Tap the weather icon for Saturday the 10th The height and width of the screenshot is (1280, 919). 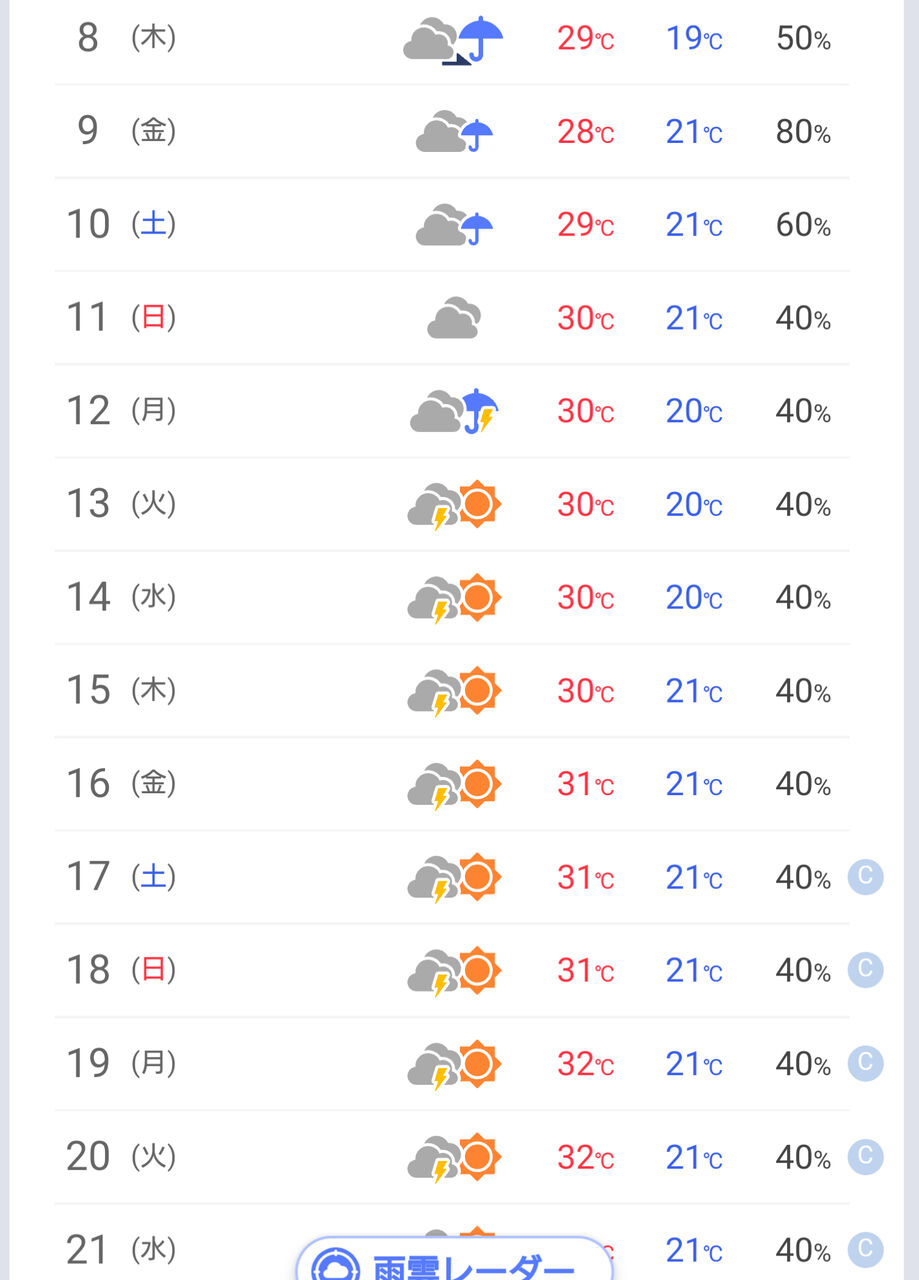point(453,225)
